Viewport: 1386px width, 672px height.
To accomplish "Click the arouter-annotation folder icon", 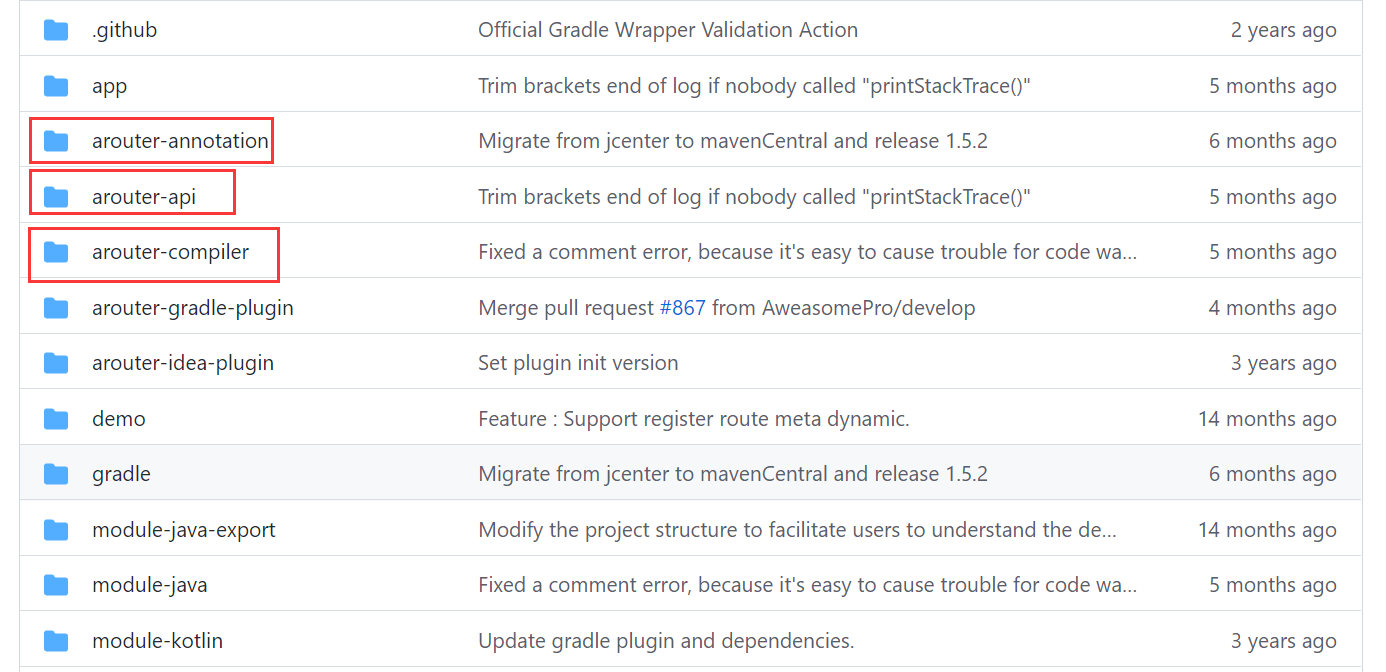I will (56, 141).
